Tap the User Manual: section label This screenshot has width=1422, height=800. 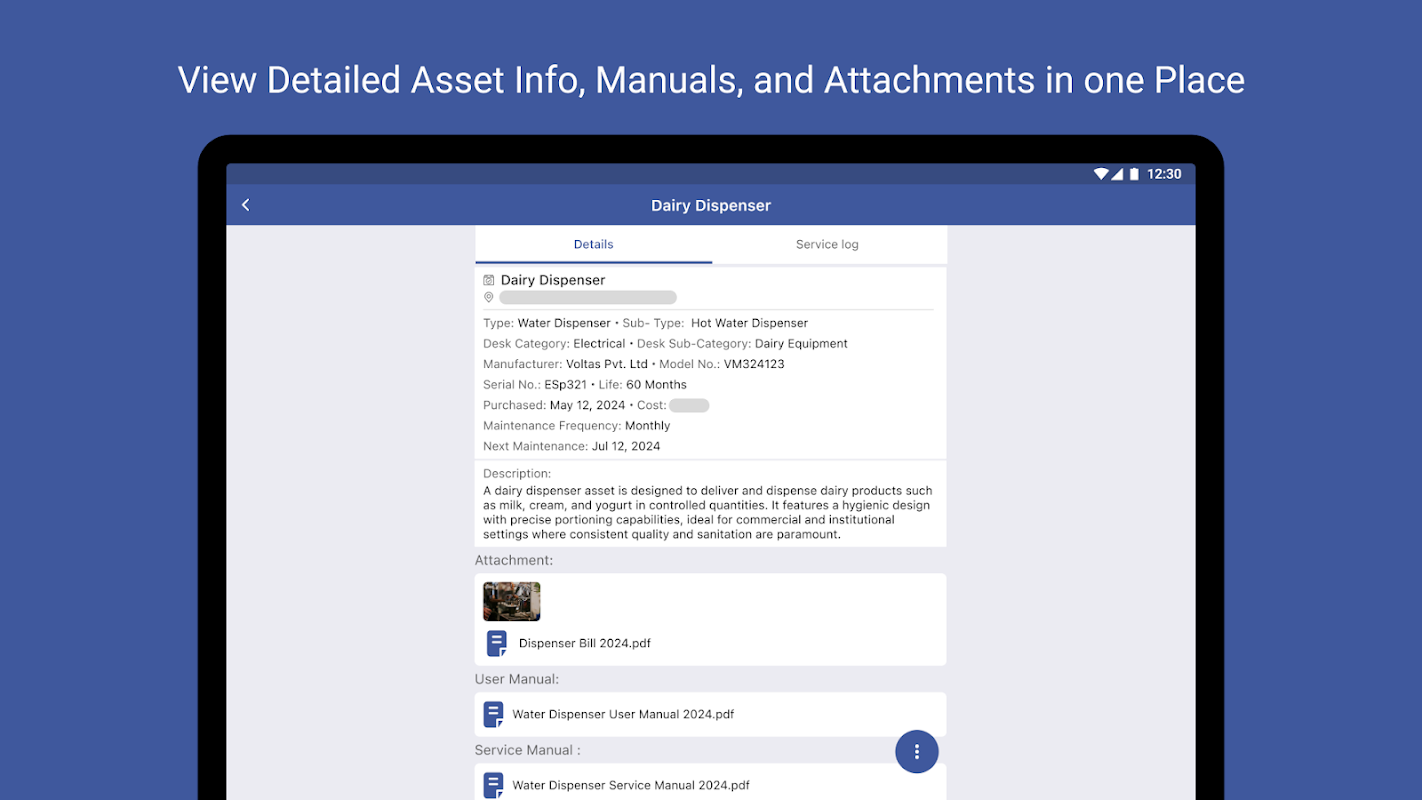click(517, 679)
